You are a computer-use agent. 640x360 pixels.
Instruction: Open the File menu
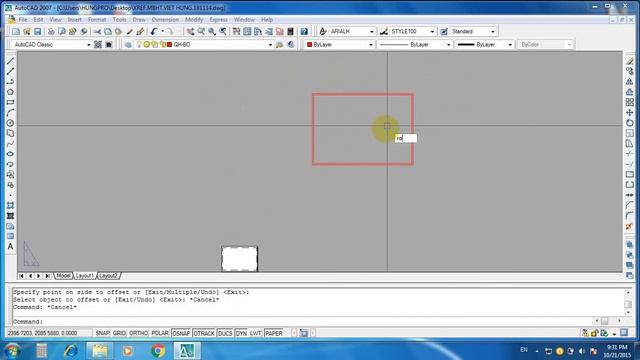(23, 20)
